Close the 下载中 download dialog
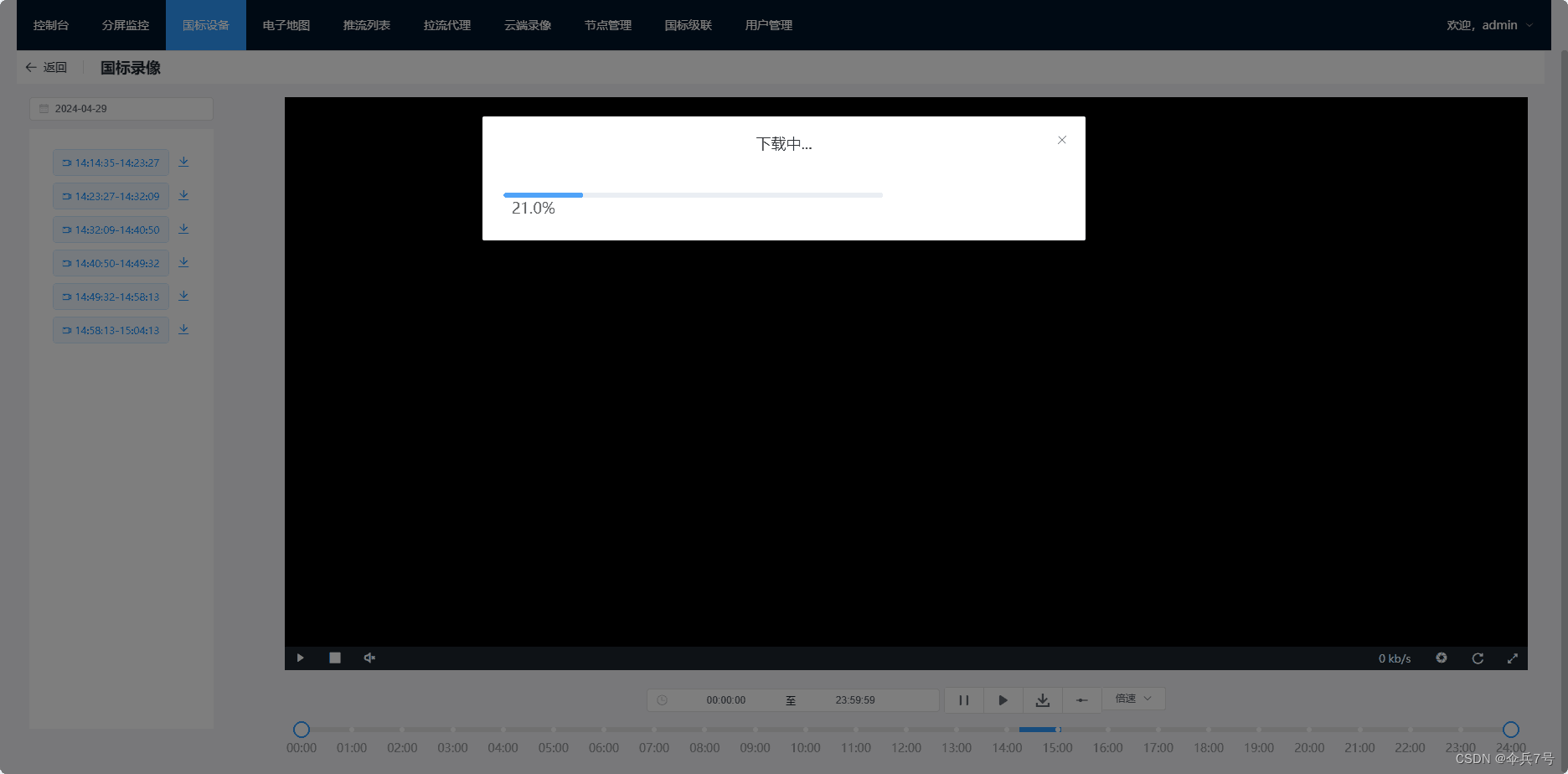The image size is (1568, 774). [x=1061, y=140]
